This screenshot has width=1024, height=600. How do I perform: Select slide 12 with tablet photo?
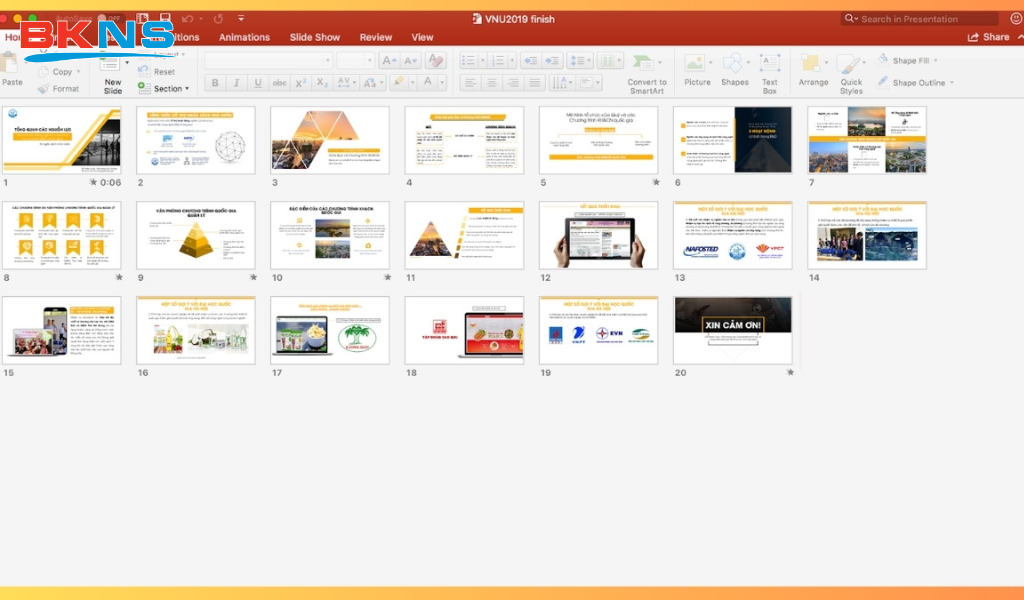point(598,235)
